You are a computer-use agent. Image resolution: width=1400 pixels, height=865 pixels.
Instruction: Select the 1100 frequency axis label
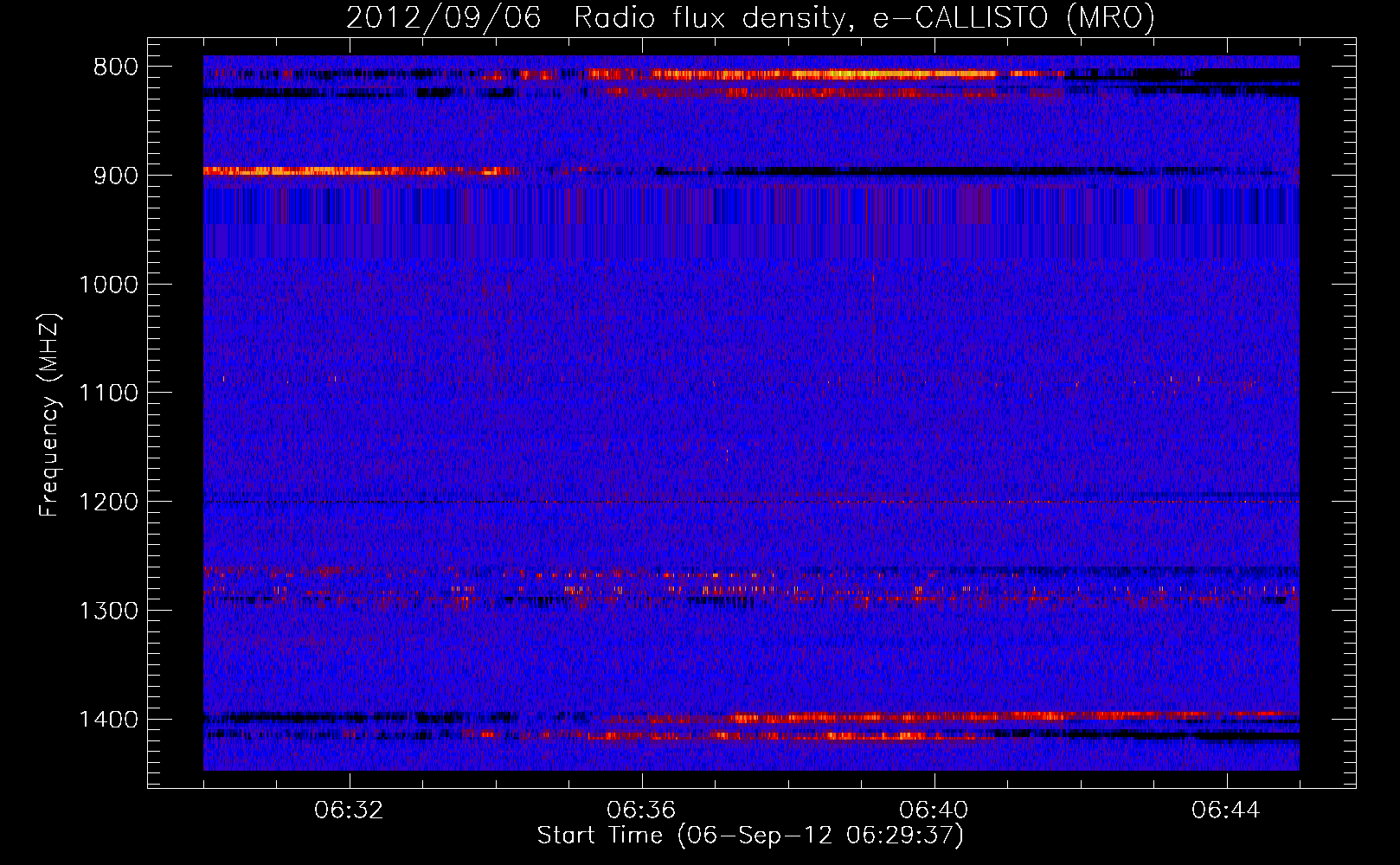point(108,394)
